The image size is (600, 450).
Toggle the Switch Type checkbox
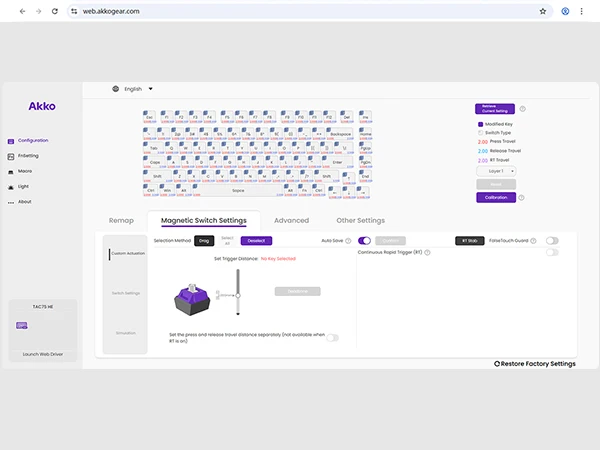point(481,133)
